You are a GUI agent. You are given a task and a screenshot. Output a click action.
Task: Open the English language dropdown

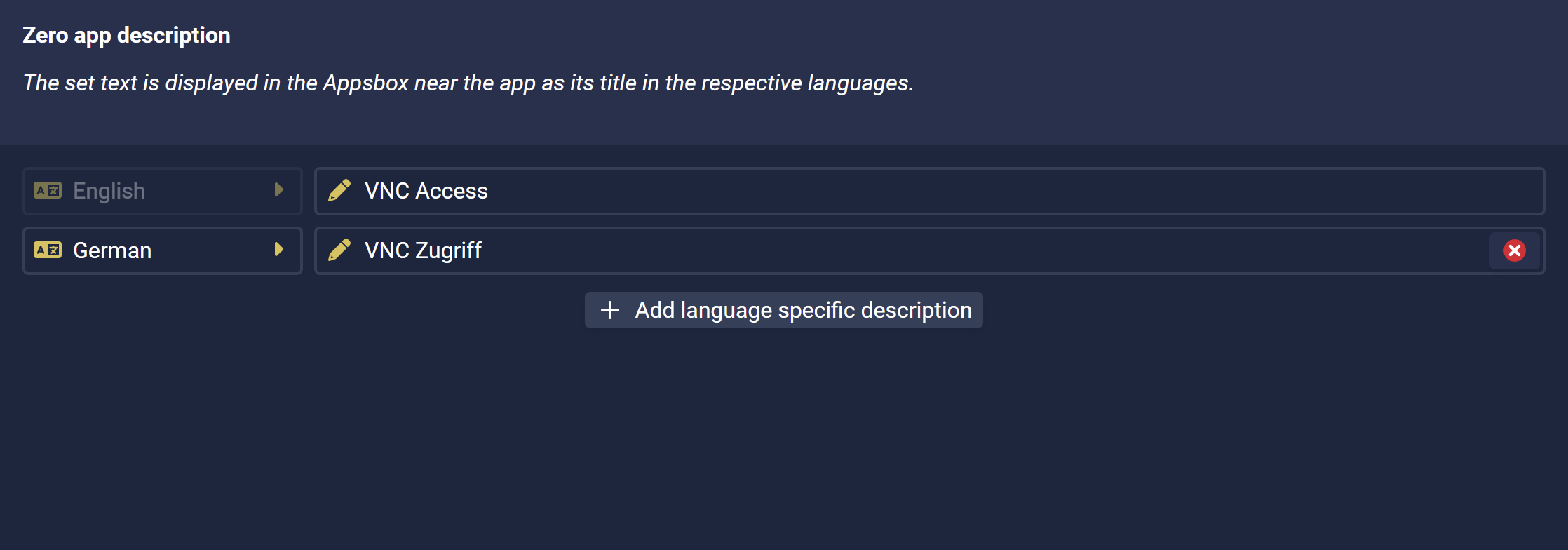(163, 191)
